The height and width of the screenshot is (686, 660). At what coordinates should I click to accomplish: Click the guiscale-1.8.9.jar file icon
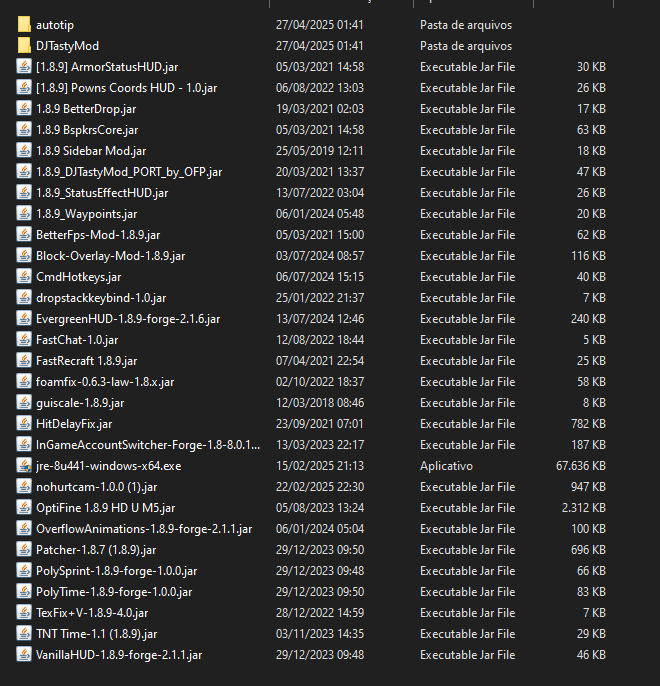(24, 402)
